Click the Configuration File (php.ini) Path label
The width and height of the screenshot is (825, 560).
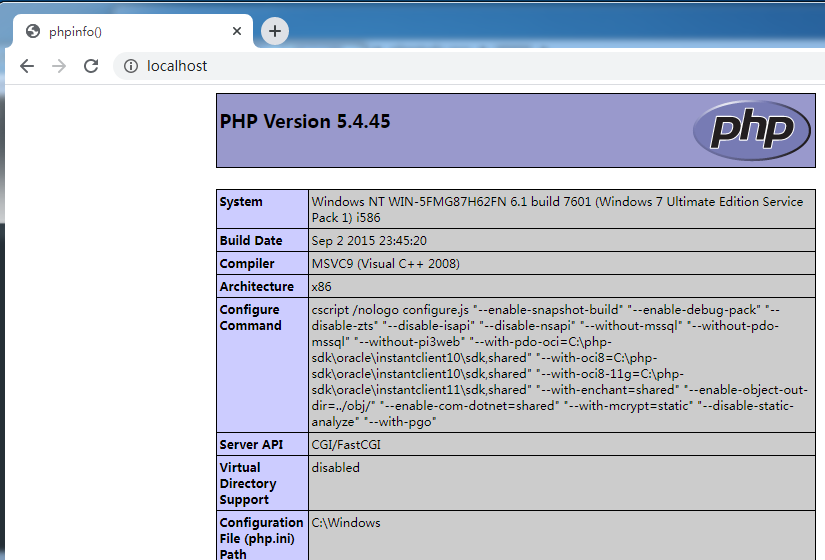click(261, 538)
